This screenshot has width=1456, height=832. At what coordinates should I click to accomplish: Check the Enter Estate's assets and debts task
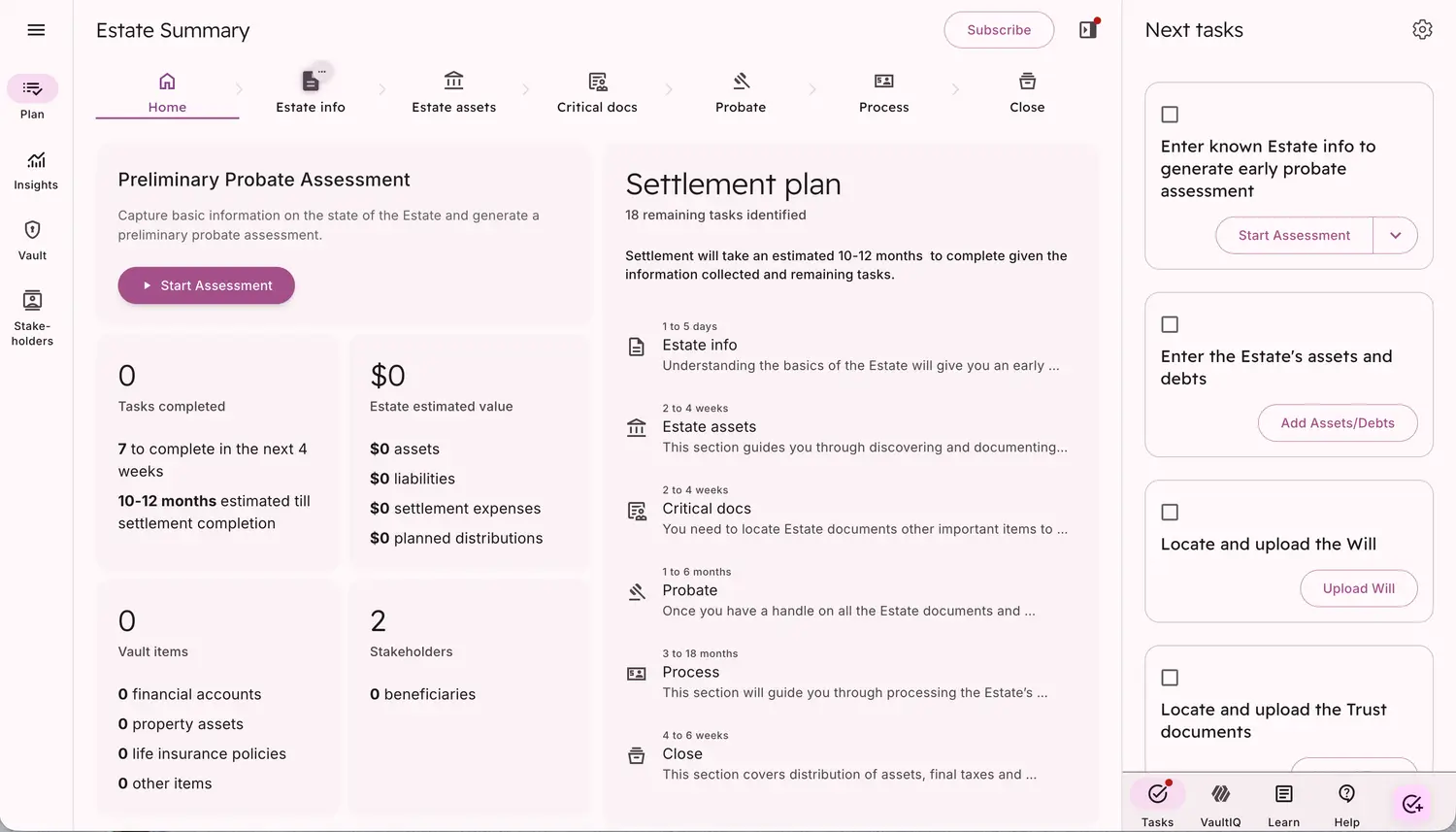1170,324
